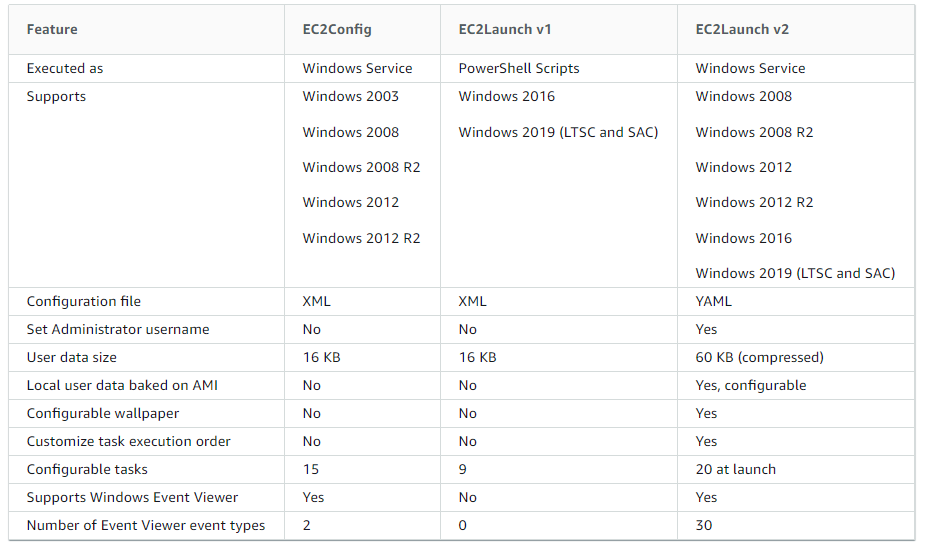Click the Executed as row label
This screenshot has height=550, width=925.
[65, 68]
